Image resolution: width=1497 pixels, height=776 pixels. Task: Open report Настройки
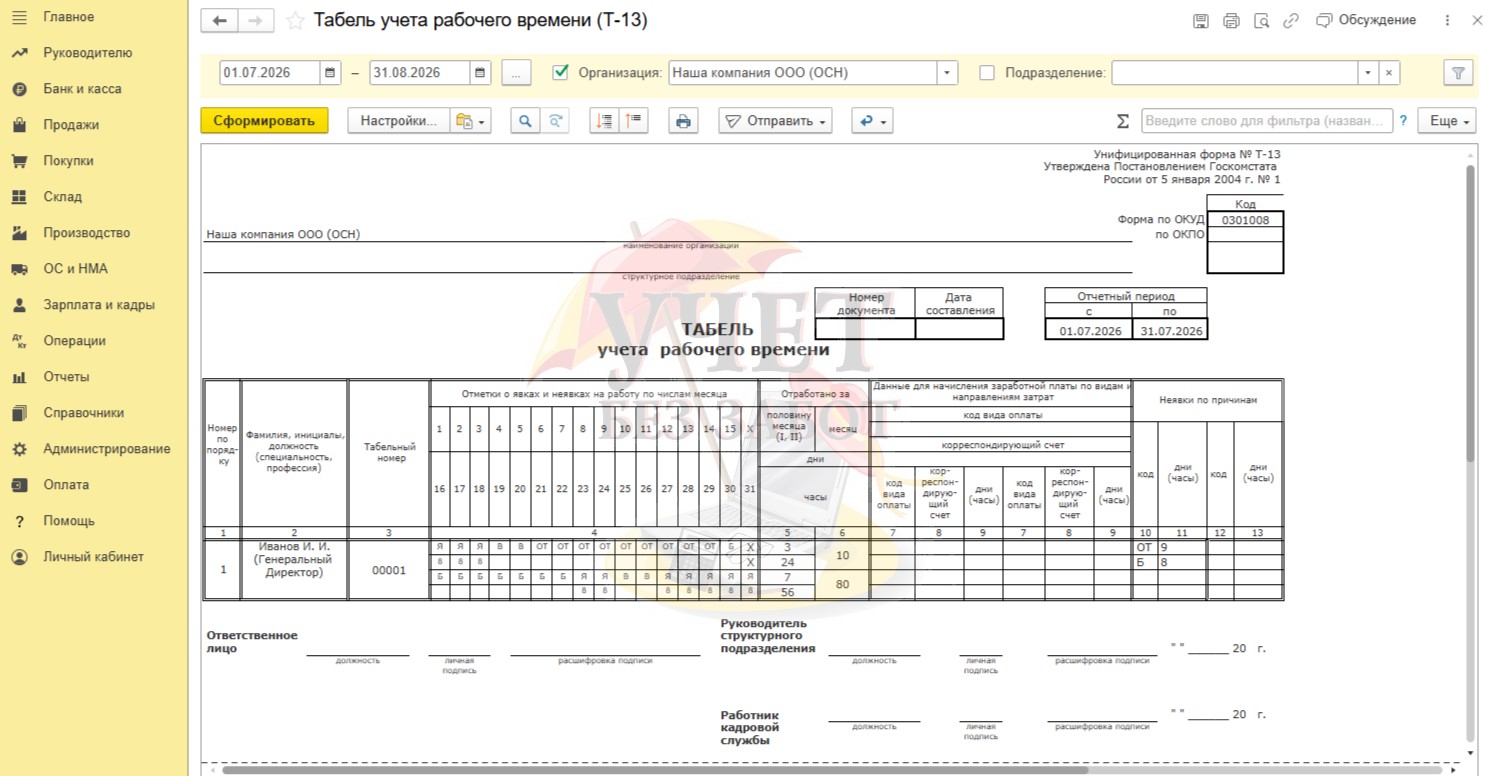(399, 121)
